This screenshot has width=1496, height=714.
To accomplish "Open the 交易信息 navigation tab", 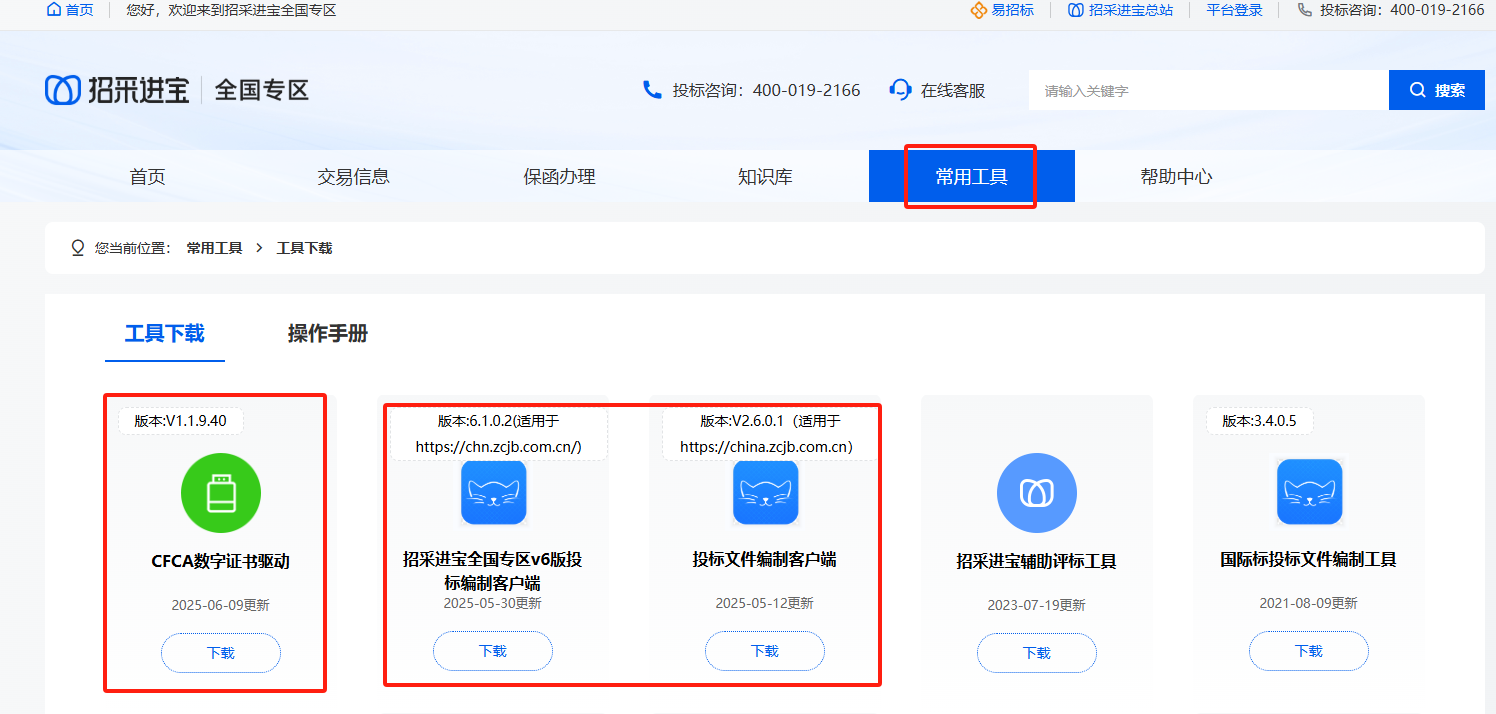I will 353,177.
